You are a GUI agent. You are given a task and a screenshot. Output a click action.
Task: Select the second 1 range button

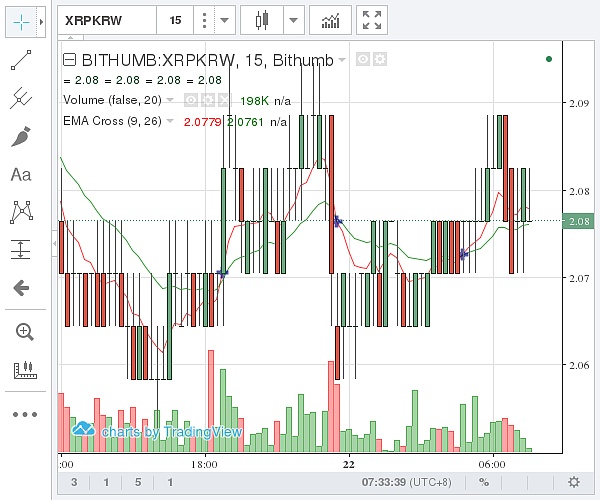coord(170,482)
